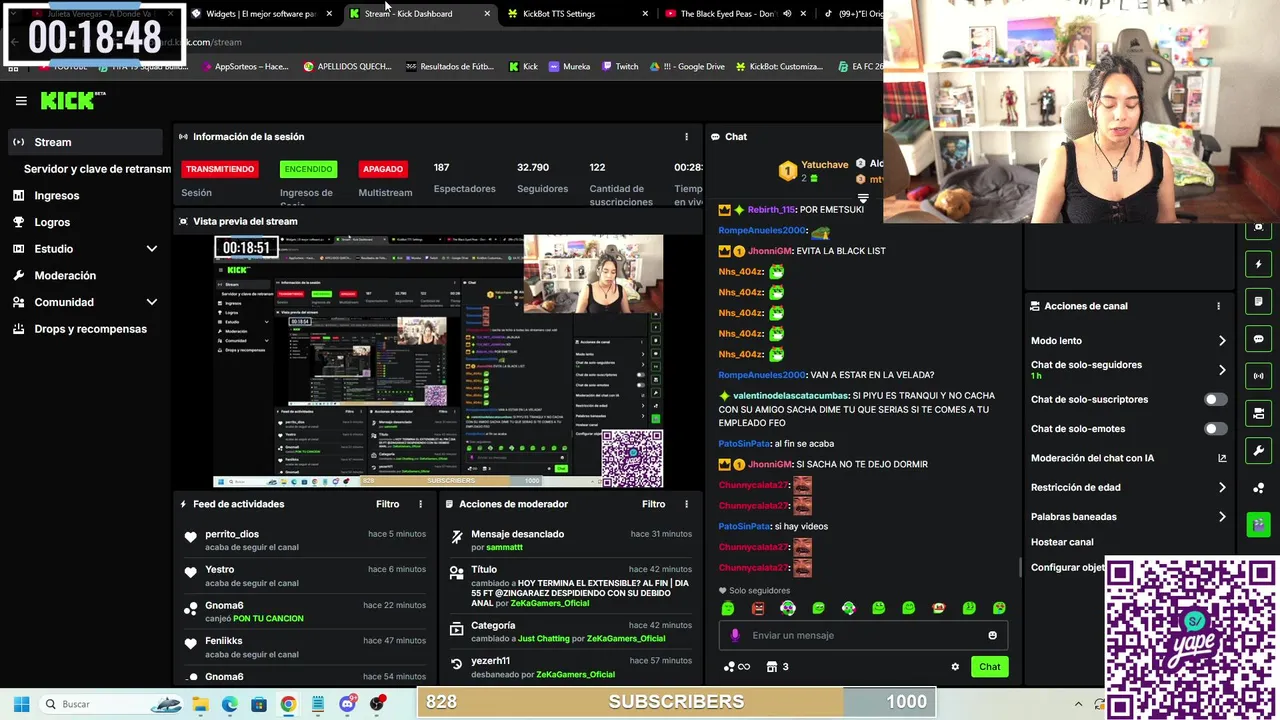Click the ENCENDIDO status badge
1280x720 pixels.
point(308,169)
